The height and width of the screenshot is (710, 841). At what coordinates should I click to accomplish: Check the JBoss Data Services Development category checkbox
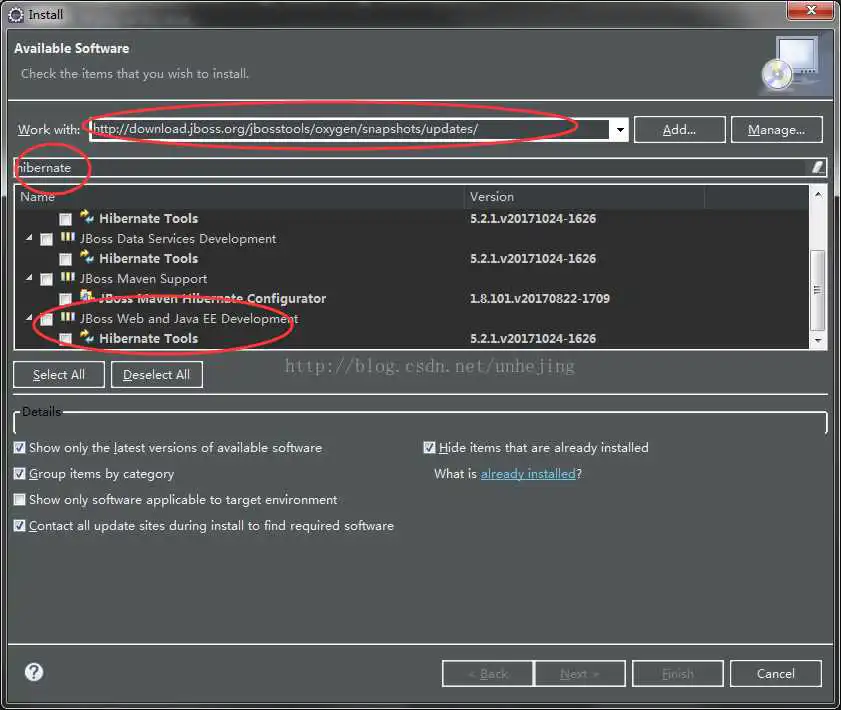pos(47,239)
